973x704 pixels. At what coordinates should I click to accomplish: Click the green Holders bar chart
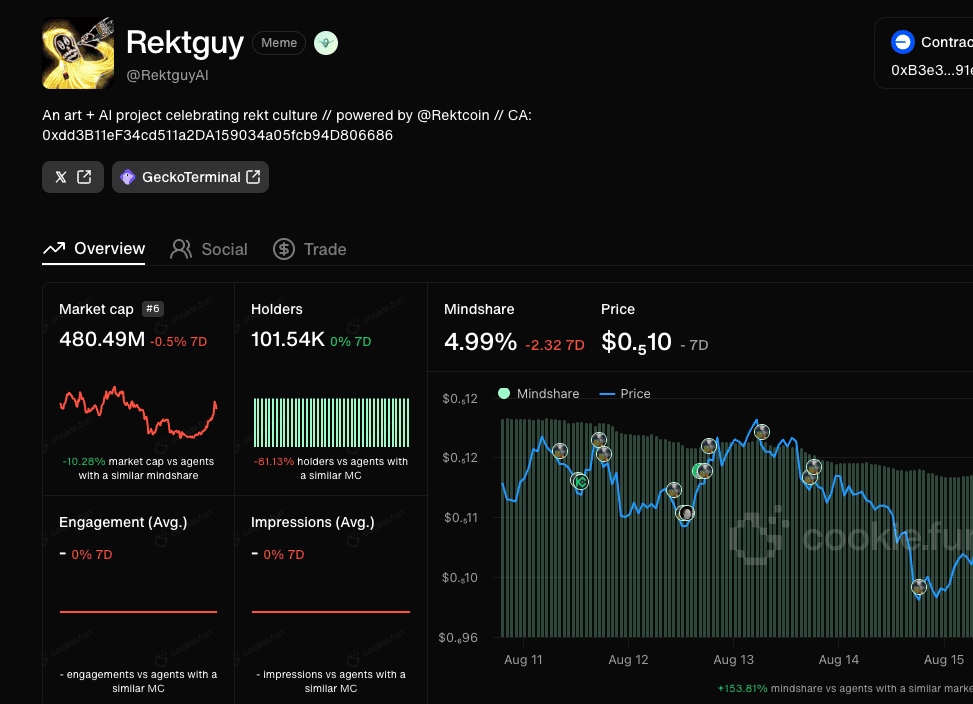click(x=331, y=423)
